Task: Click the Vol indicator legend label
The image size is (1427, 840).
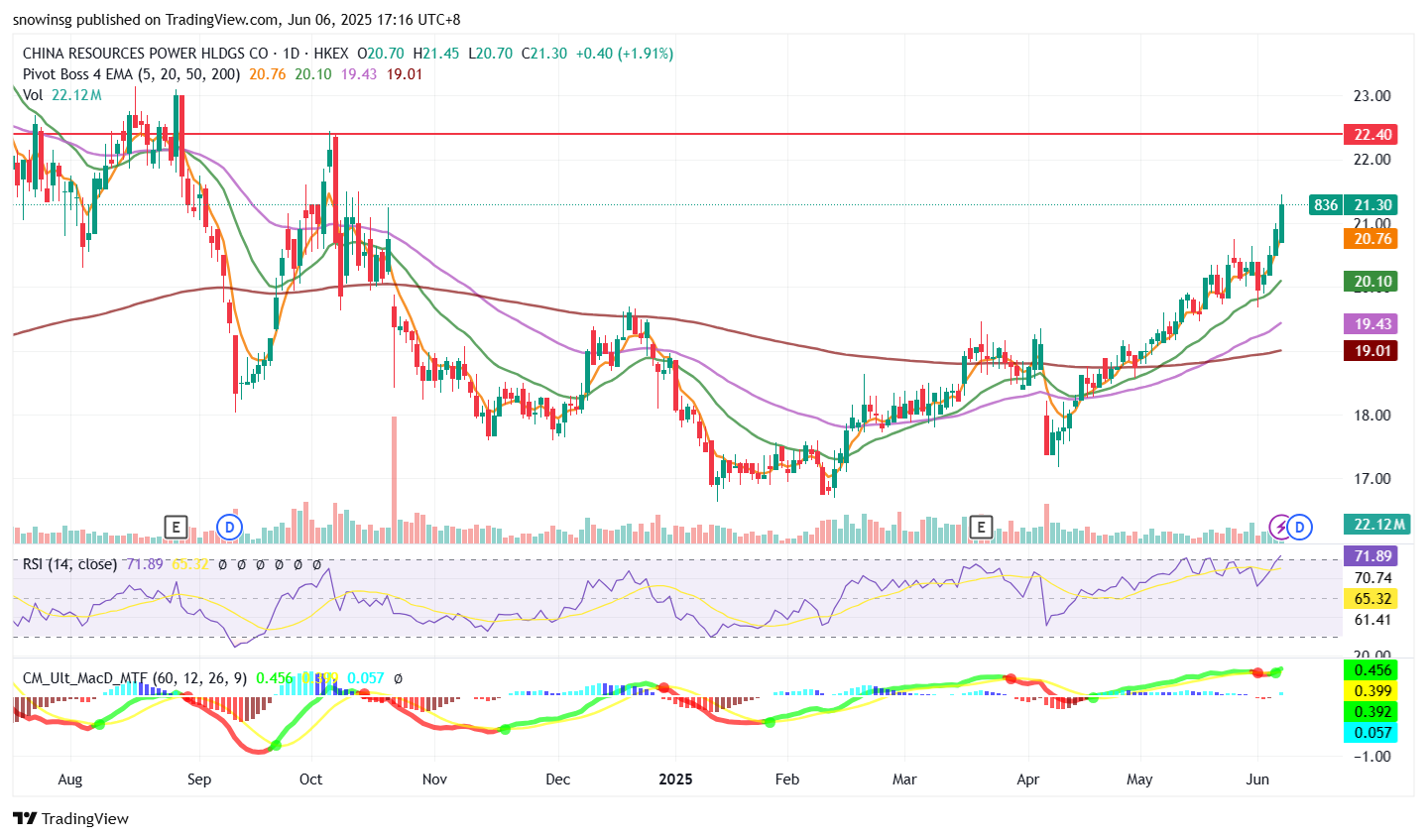Action: point(33,95)
